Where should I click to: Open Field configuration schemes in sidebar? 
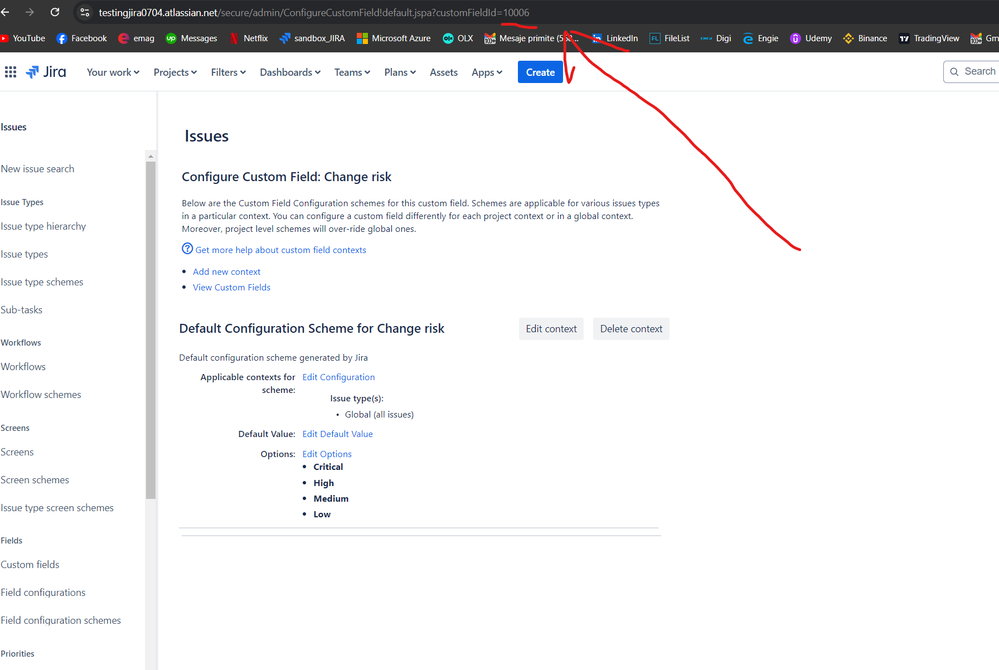coord(61,621)
